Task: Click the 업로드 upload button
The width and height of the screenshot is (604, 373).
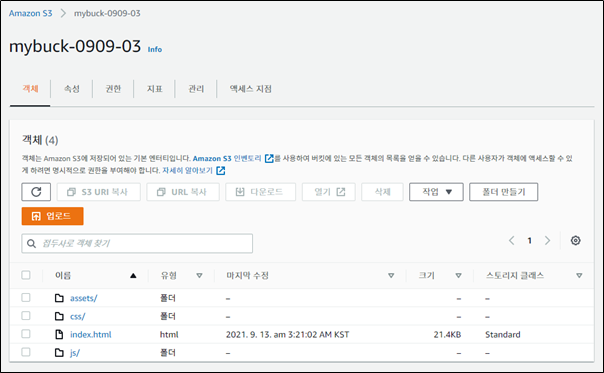Action: 52,216
